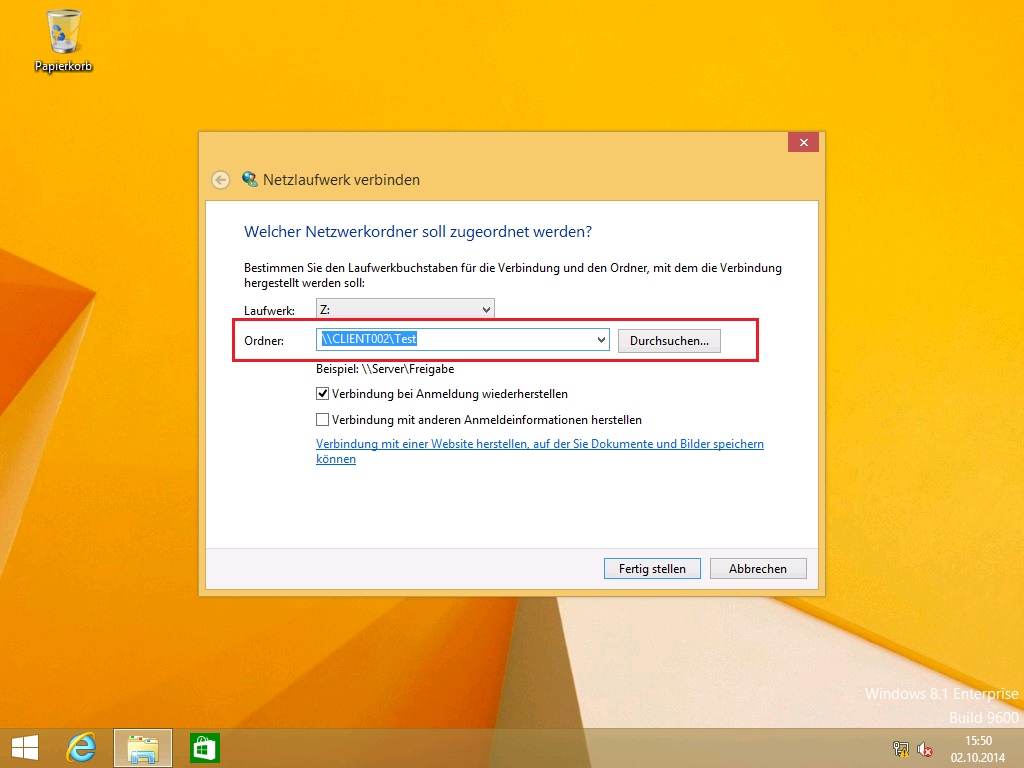Screen dimensions: 1024x768
Task: Close the Netzlaufwerk verbinden dialog
Action: tap(803, 142)
